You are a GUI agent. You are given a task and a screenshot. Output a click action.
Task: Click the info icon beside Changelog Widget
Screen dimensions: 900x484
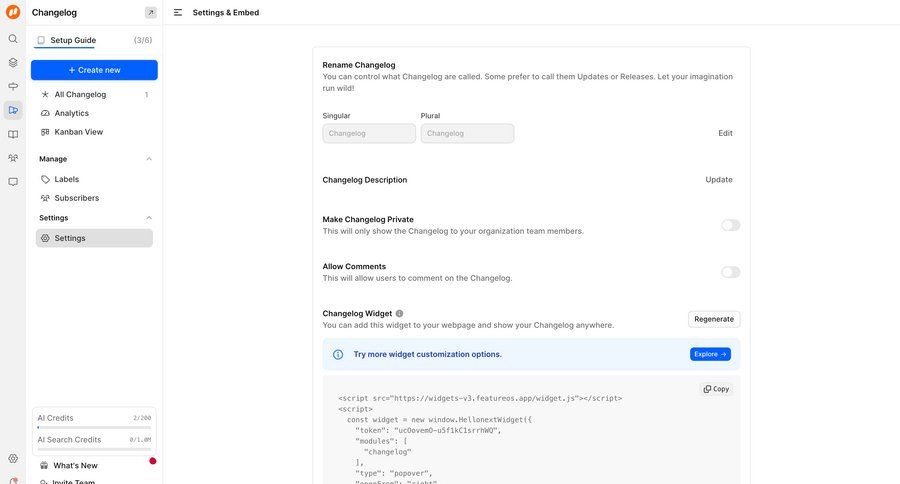pos(399,313)
